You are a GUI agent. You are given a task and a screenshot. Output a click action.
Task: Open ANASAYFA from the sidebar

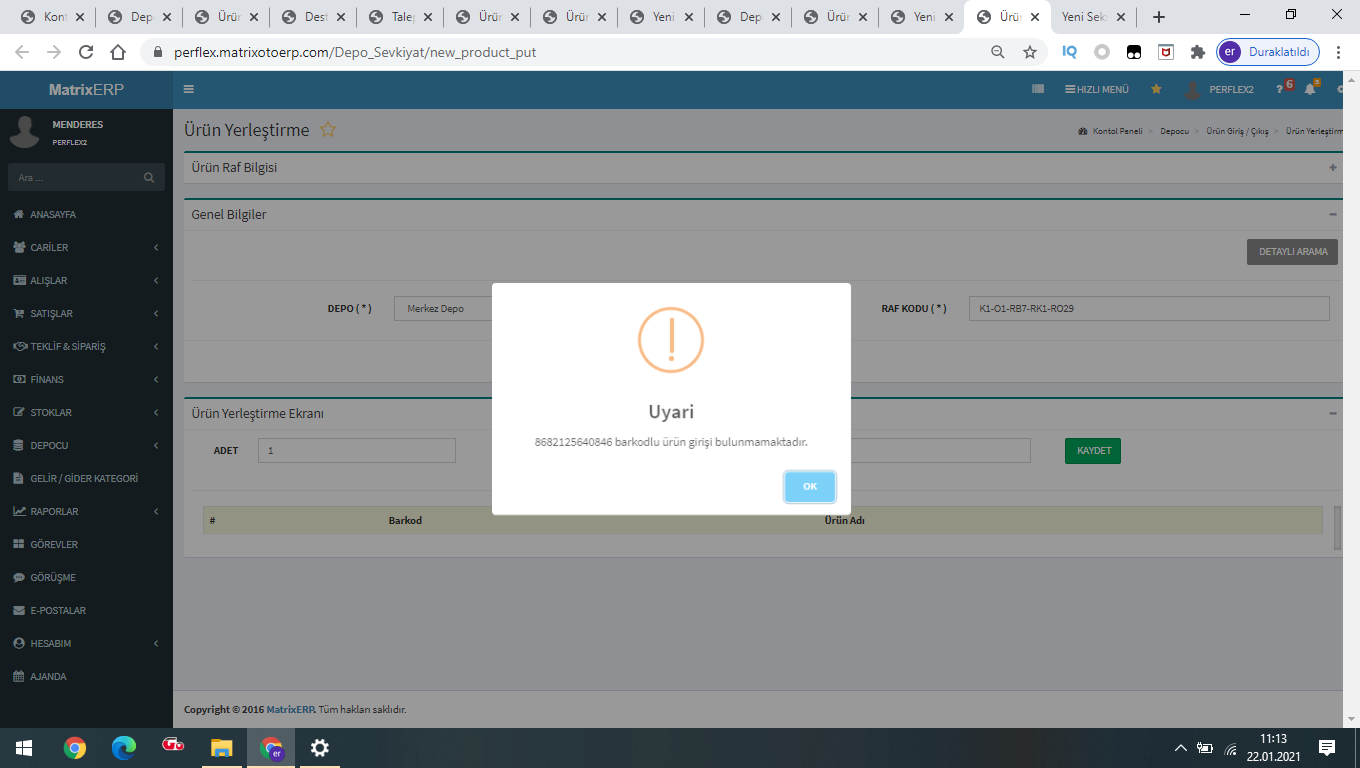click(53, 214)
